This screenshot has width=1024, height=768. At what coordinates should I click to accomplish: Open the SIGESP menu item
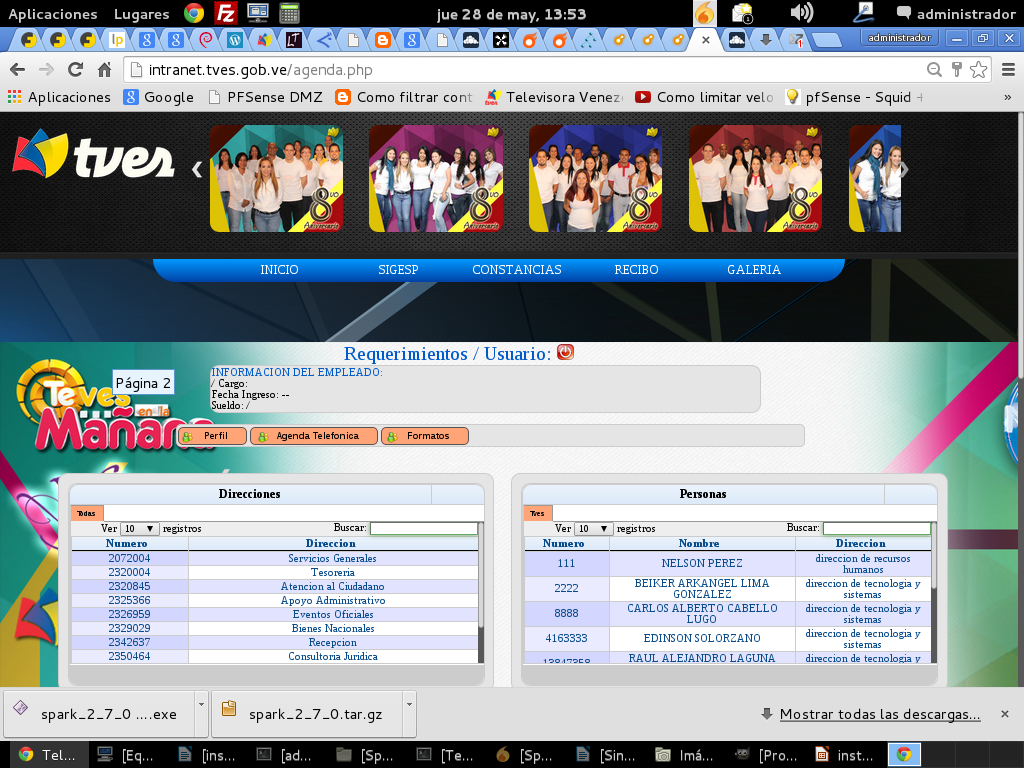[x=399, y=270]
